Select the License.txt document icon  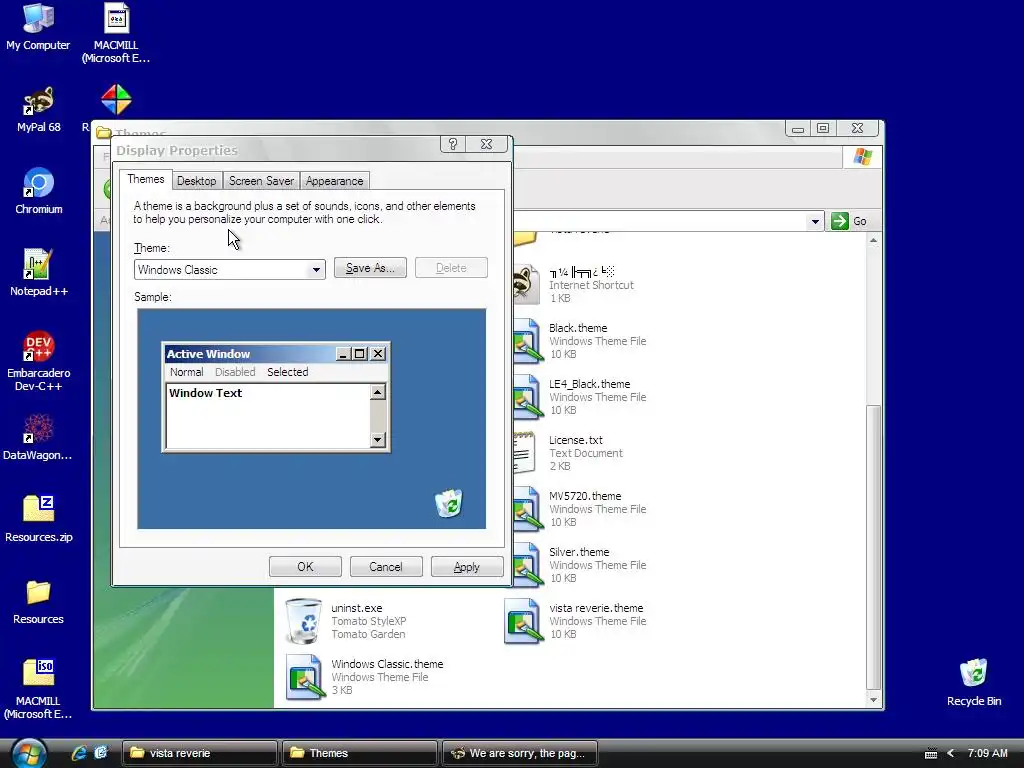[525, 453]
